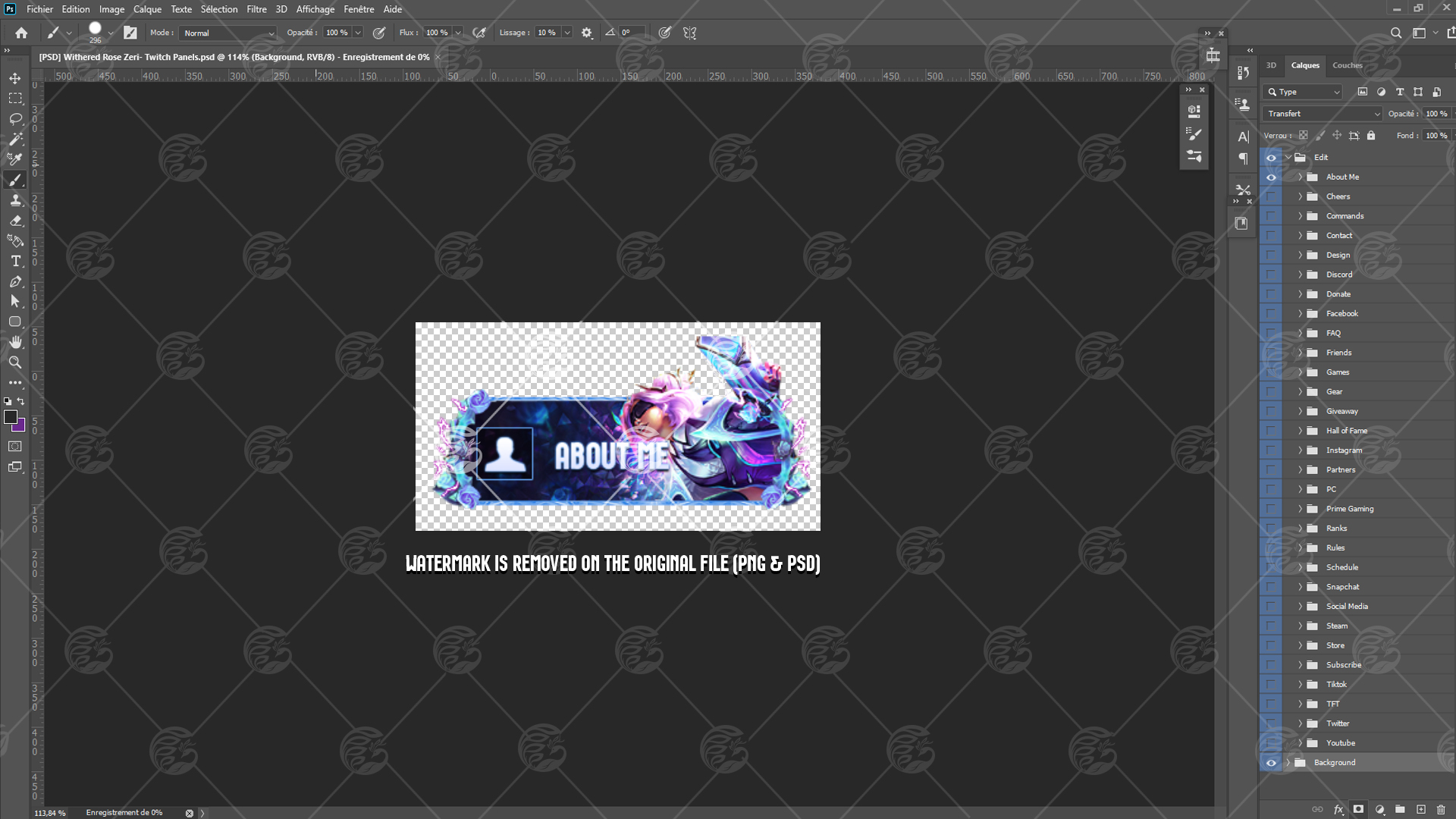Switch to the Couches tab

click(x=1347, y=65)
